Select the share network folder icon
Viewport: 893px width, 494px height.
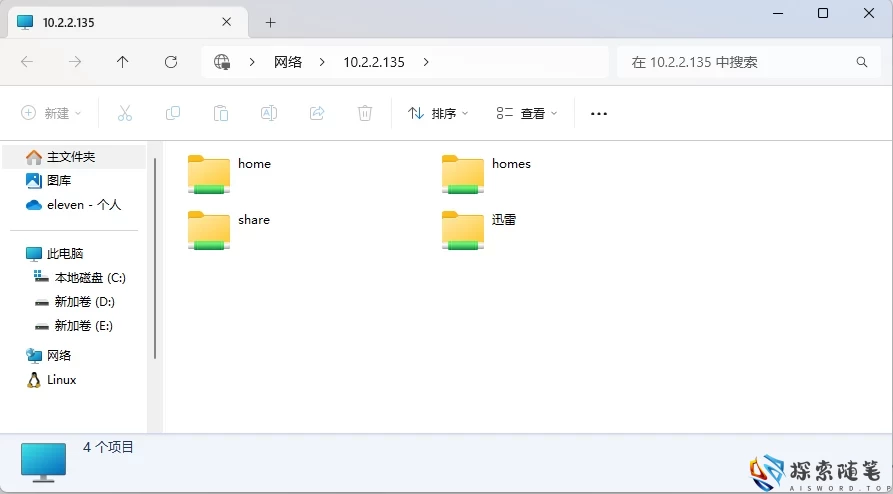(x=209, y=230)
